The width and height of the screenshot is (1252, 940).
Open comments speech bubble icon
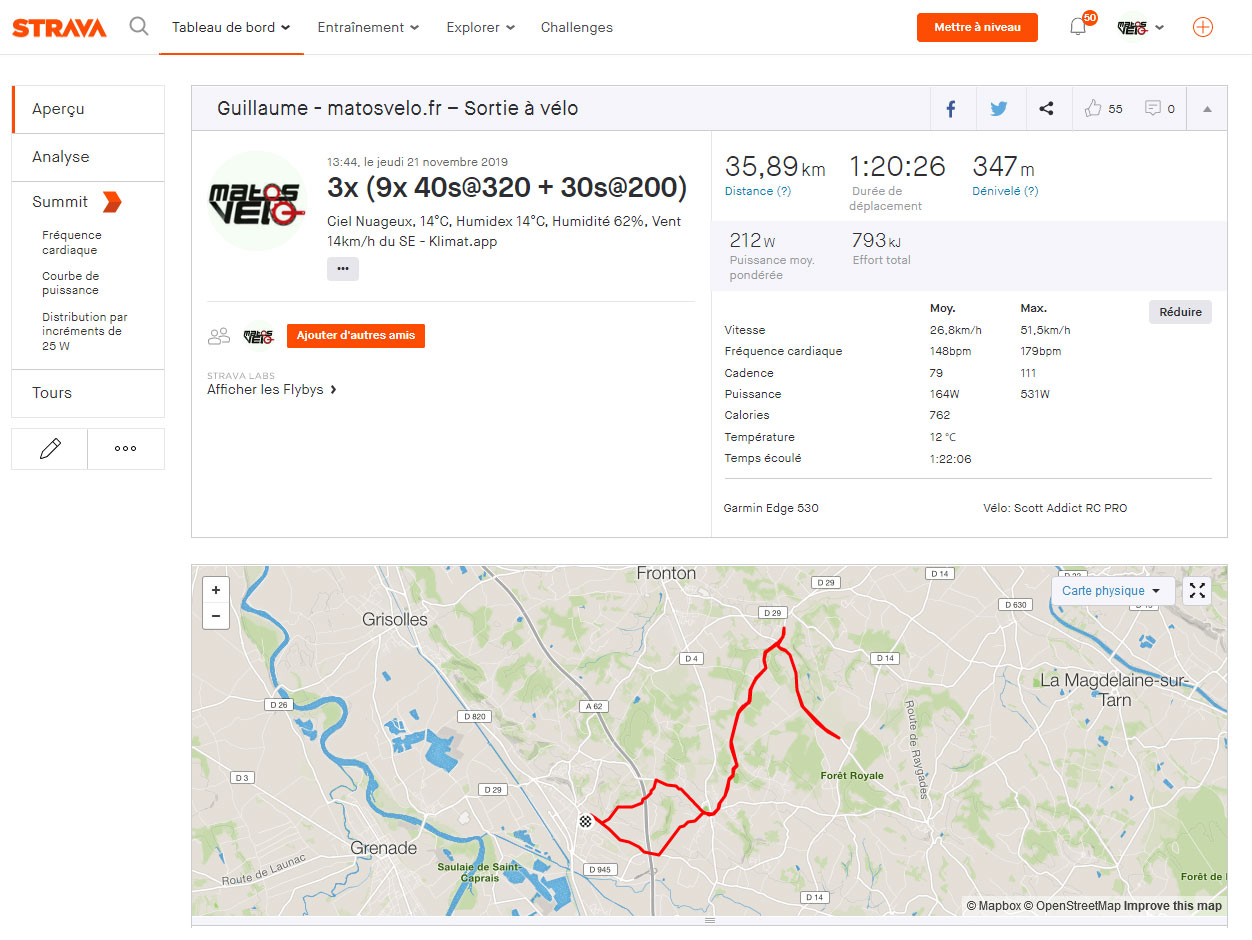[1153, 108]
